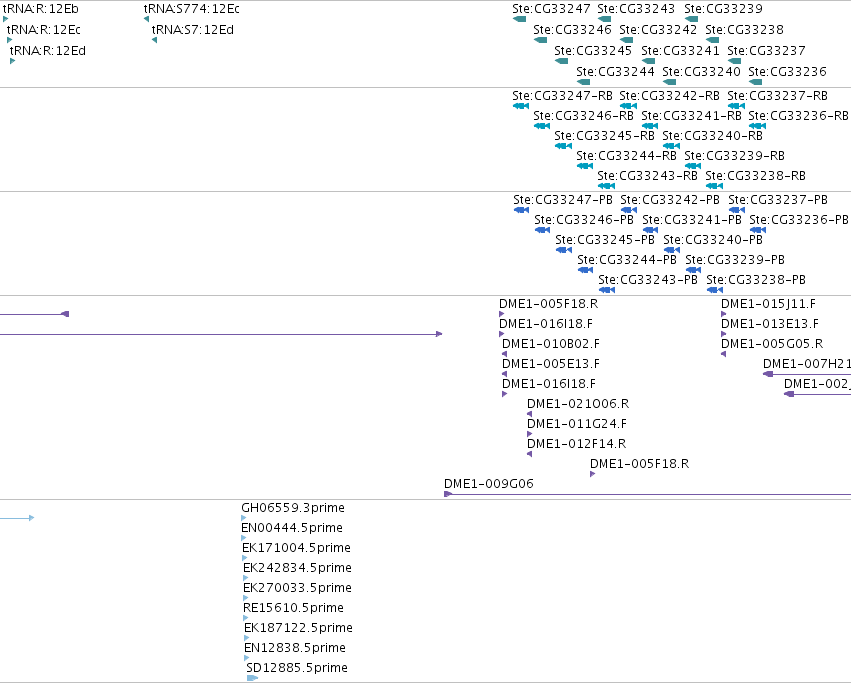The height and width of the screenshot is (683, 851).
Task: Click the Ste:CG33244-RB transcript label
Action: 626,156
